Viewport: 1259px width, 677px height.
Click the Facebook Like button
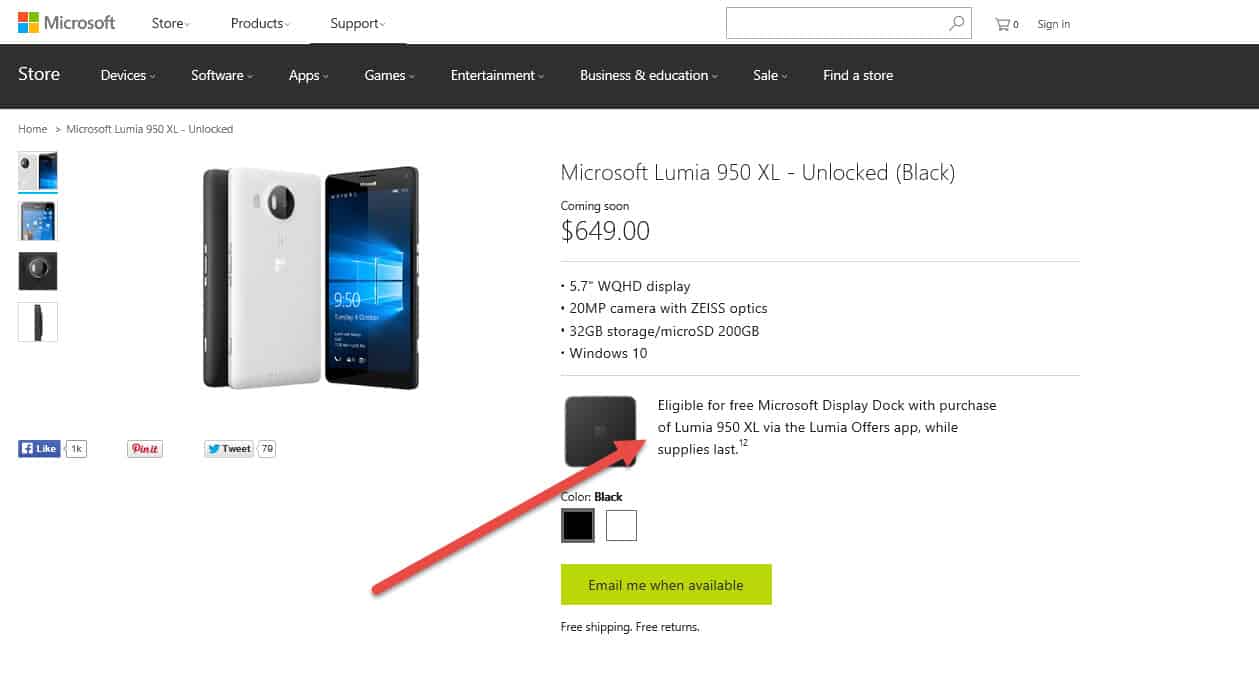(x=40, y=449)
